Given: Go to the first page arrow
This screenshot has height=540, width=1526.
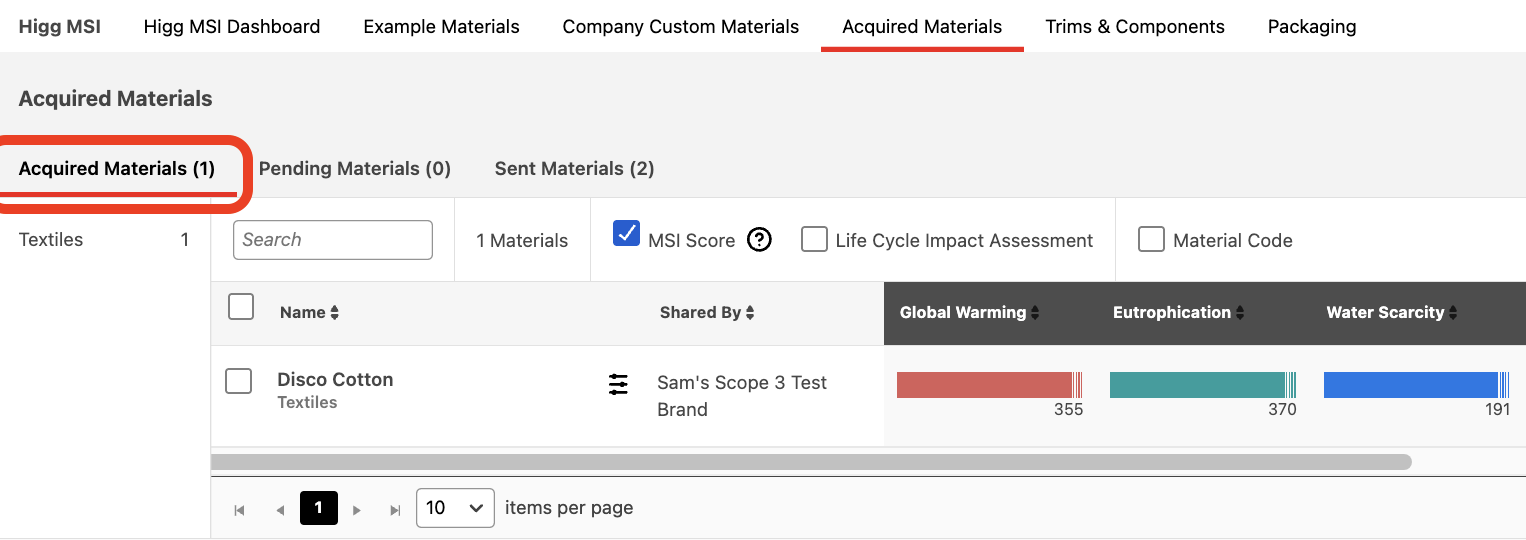Looking at the screenshot, I should coord(239,510).
